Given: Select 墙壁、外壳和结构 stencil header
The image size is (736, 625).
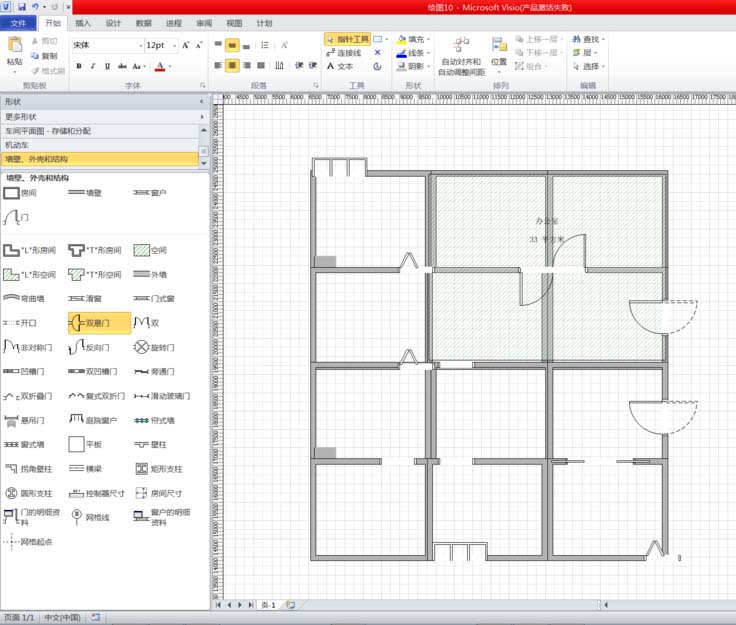Looking at the screenshot, I should pyautogui.click(x=100, y=159).
